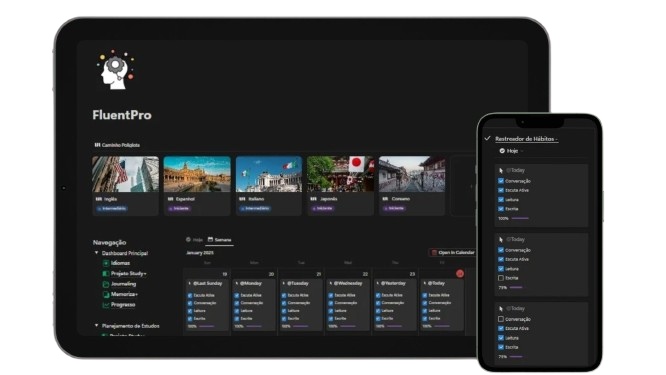This screenshot has width=666, height=375.
Task: Uncheck Escuta Ativa in the @Monday card
Action: pos(237,295)
